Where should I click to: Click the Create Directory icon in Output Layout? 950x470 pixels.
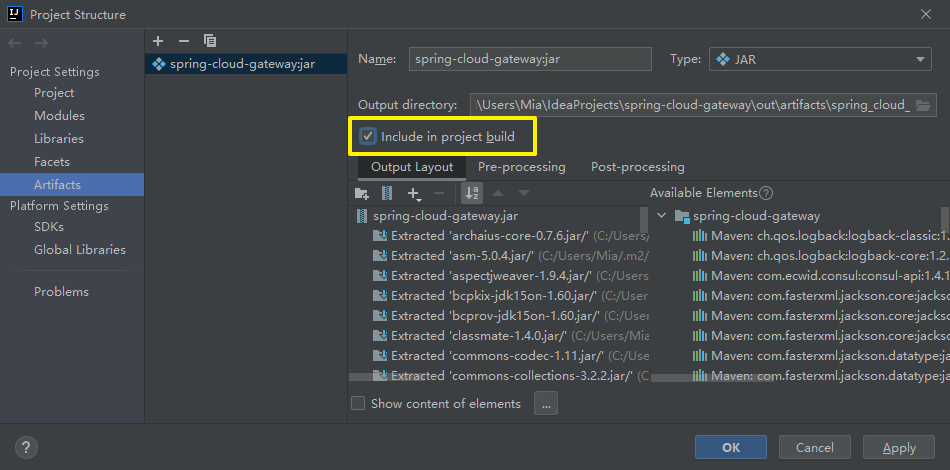pos(362,193)
